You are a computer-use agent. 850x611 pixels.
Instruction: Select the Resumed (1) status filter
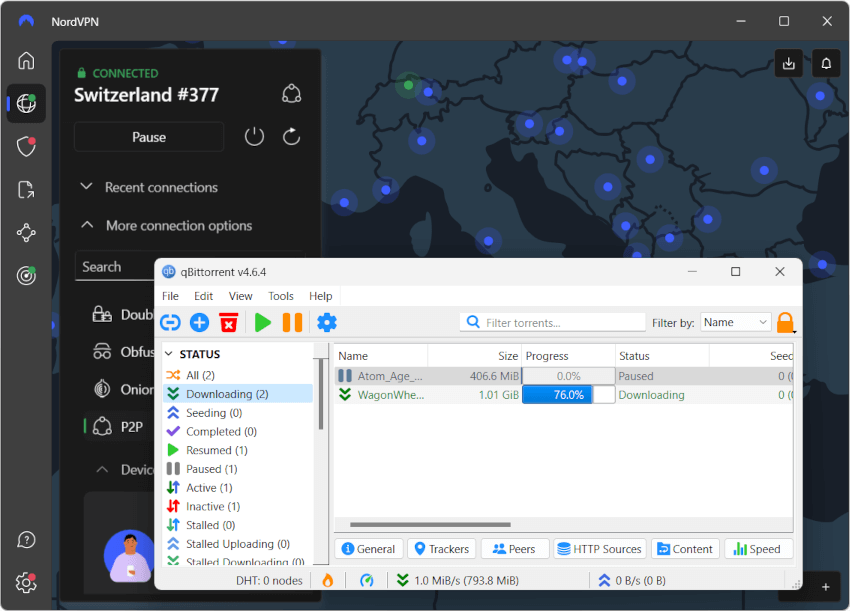coord(238,451)
